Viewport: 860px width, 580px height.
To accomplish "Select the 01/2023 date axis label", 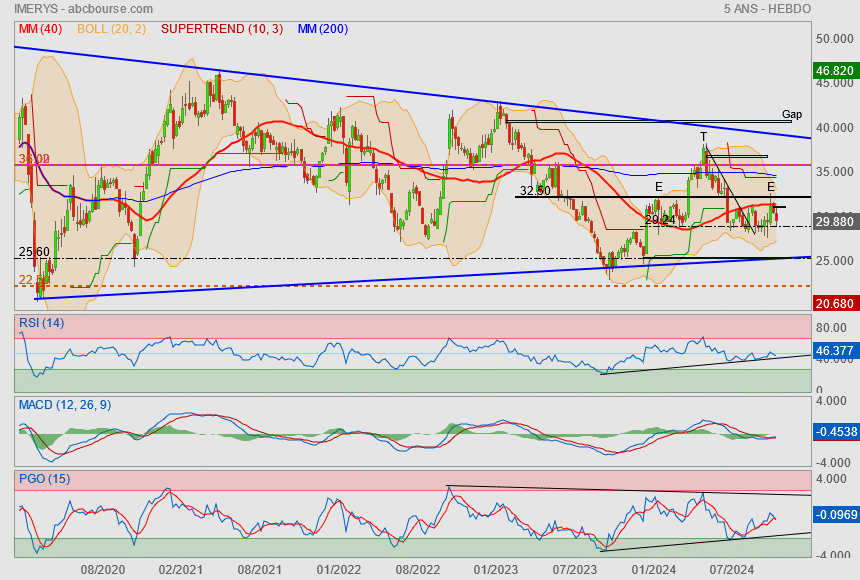I will [496, 570].
